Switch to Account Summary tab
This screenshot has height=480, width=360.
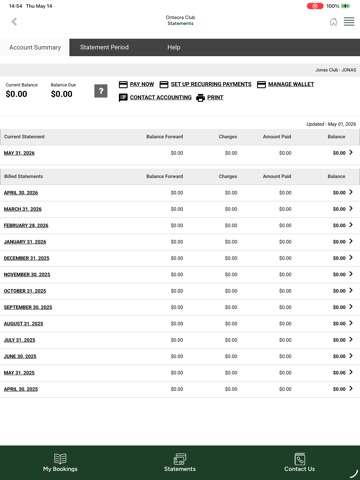coord(35,47)
